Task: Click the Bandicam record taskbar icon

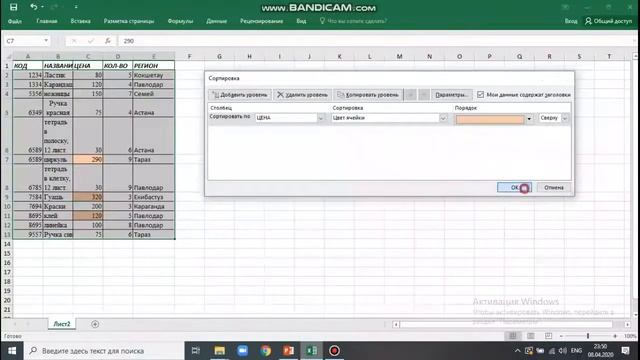Action: 334,351
